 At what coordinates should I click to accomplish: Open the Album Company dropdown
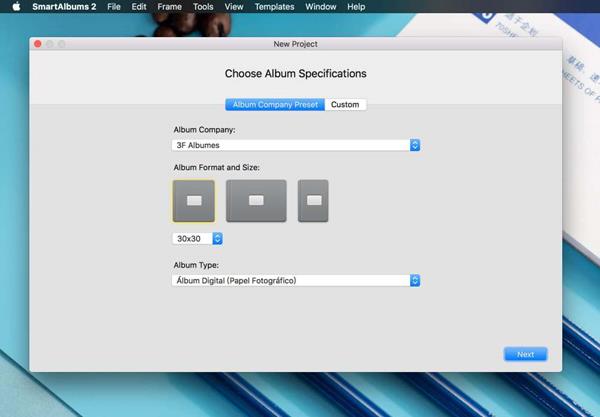click(296, 145)
